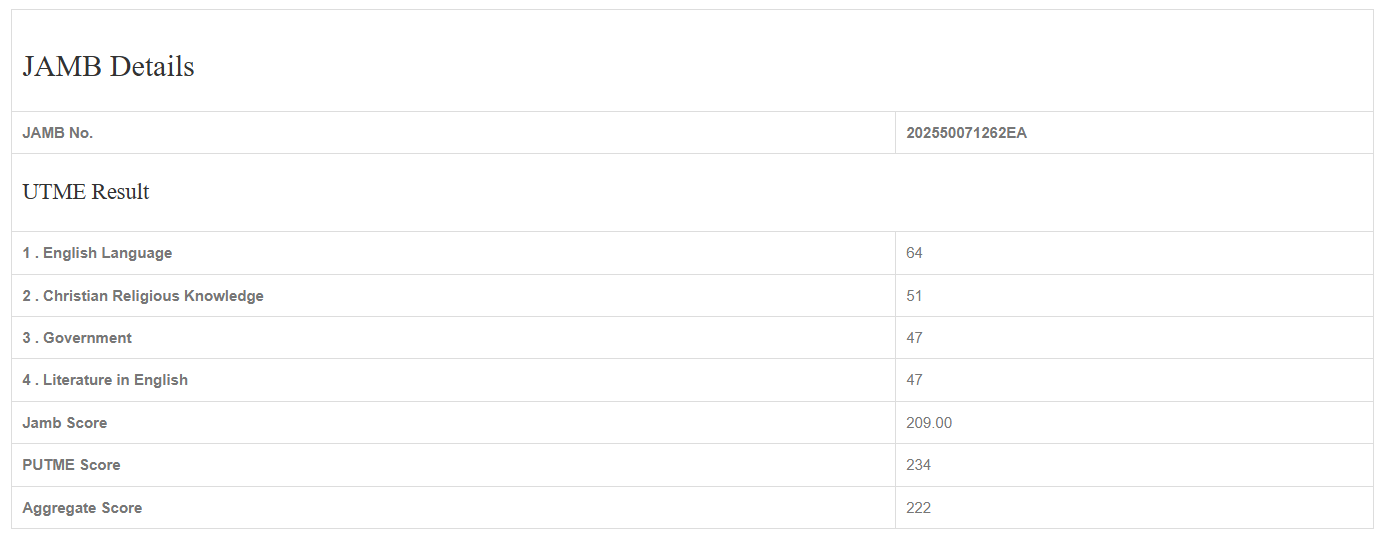This screenshot has width=1389, height=541.
Task: Select the Aggregate Score value 222
Action: (x=918, y=508)
